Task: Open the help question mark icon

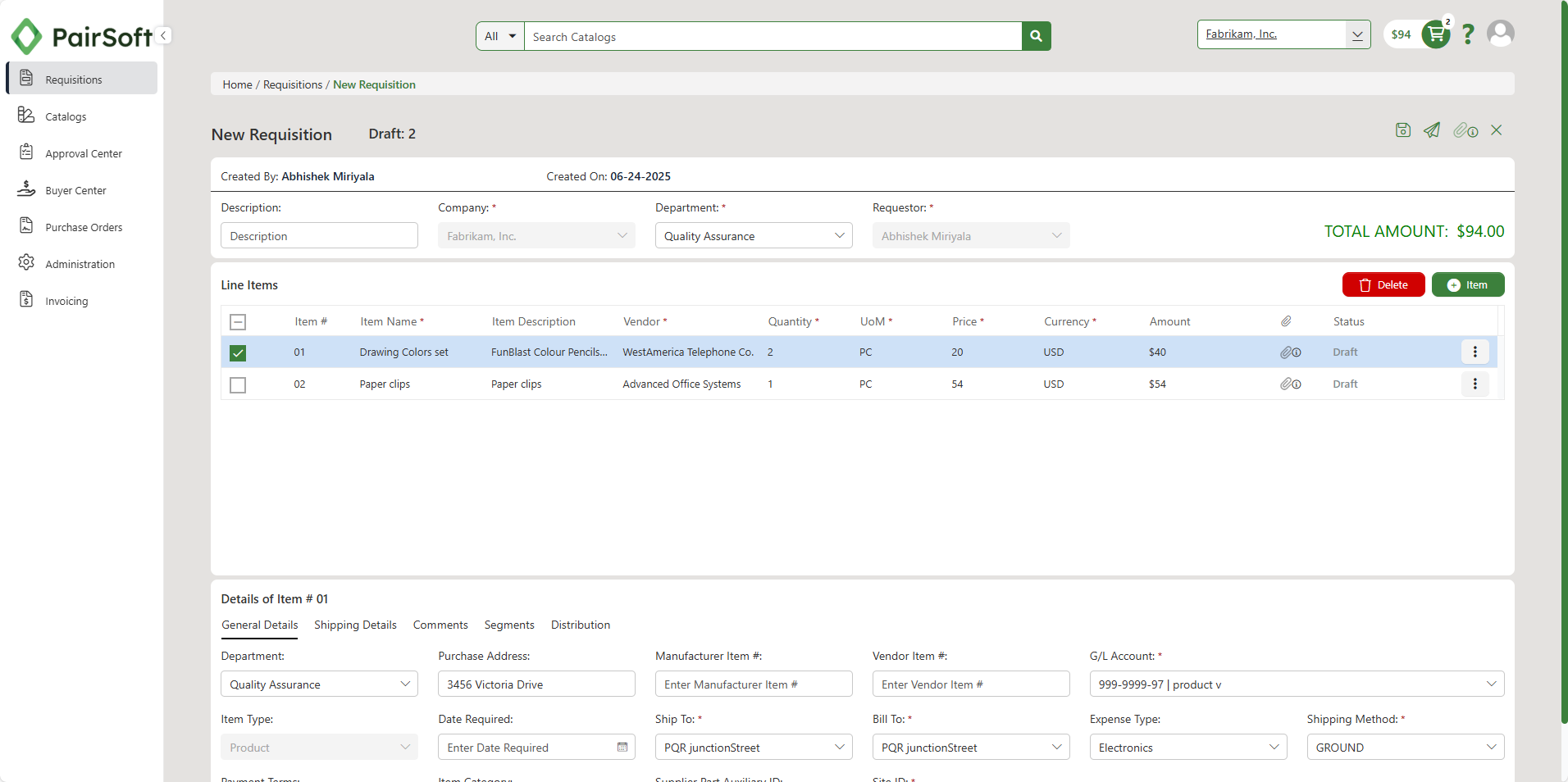Action: [1468, 34]
